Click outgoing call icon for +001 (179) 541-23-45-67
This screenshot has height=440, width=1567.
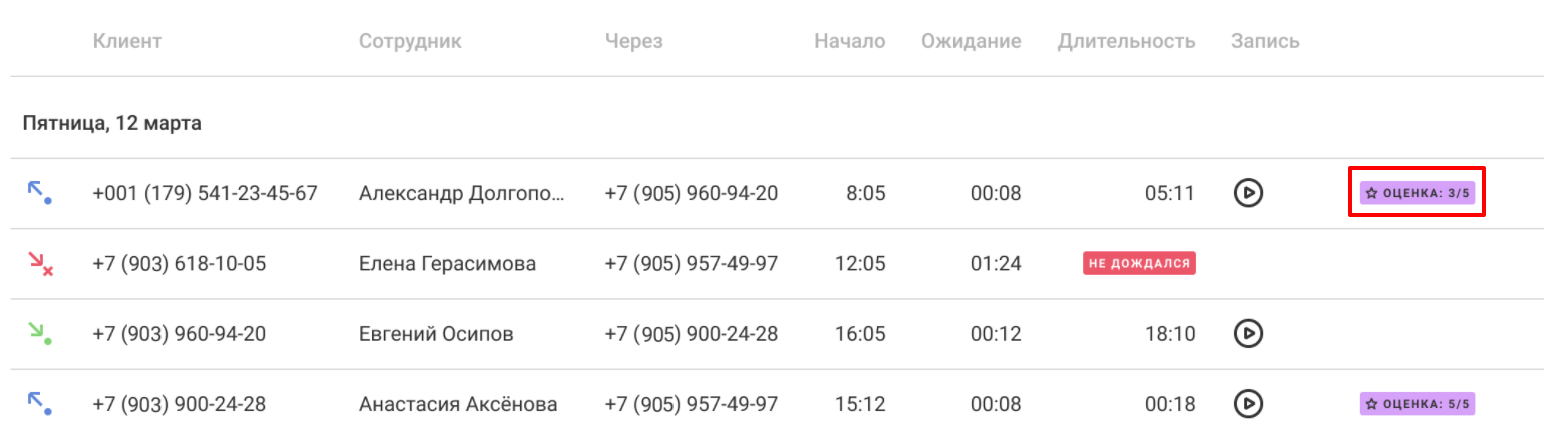click(39, 192)
